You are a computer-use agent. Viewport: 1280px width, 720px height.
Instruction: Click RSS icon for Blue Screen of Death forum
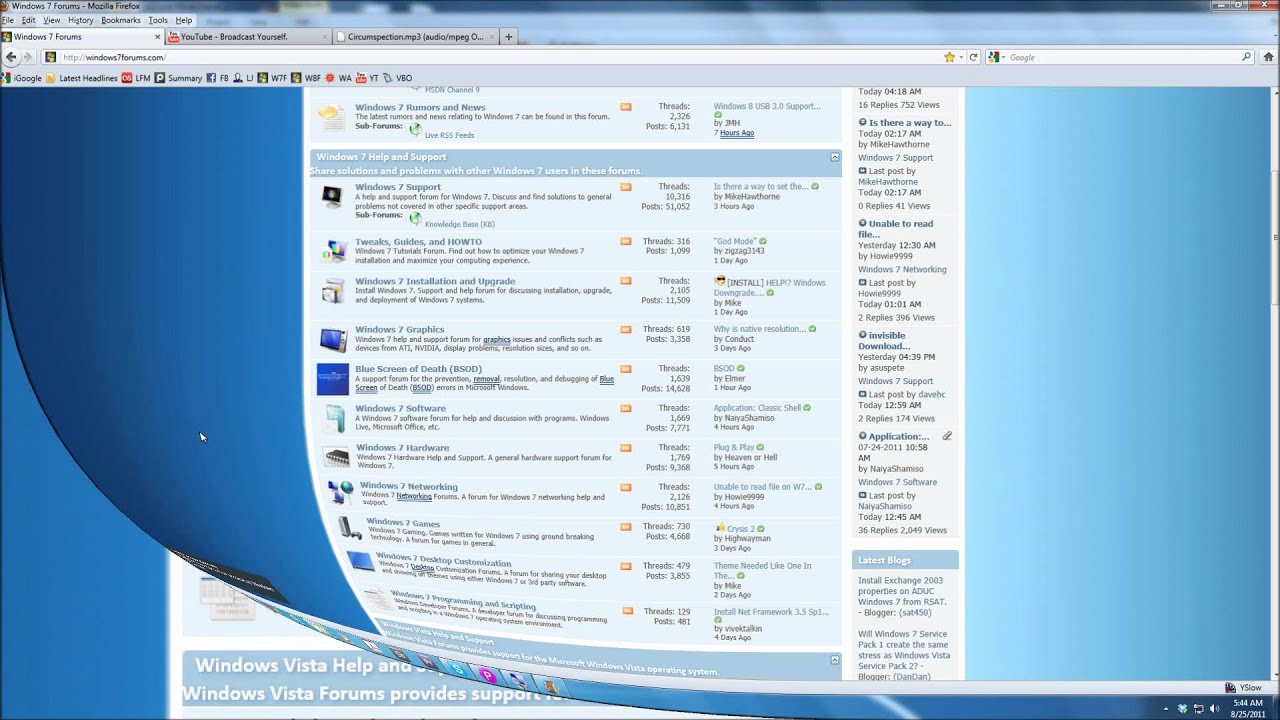[626, 369]
